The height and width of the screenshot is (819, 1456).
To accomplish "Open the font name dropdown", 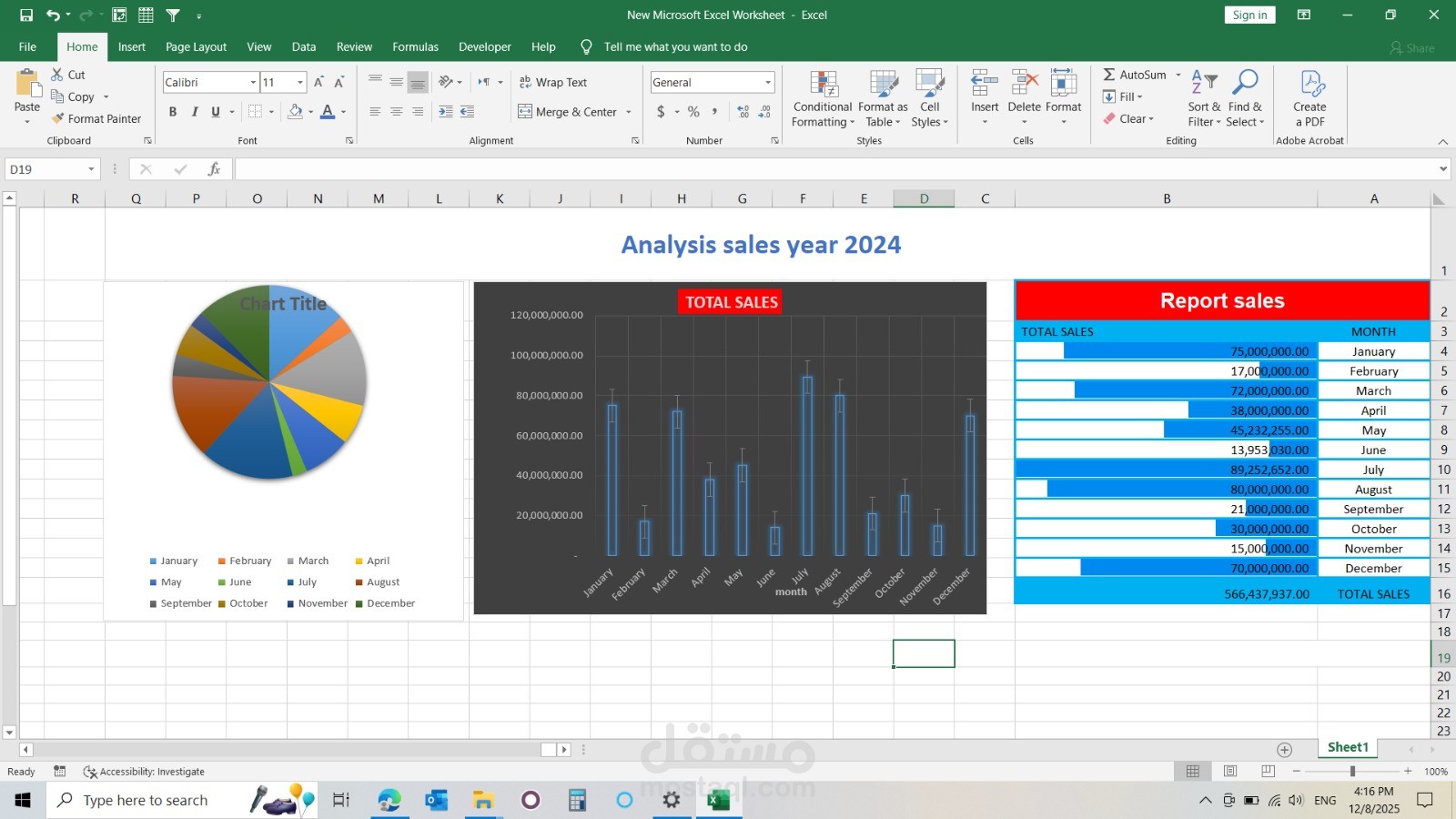I will coord(253,83).
